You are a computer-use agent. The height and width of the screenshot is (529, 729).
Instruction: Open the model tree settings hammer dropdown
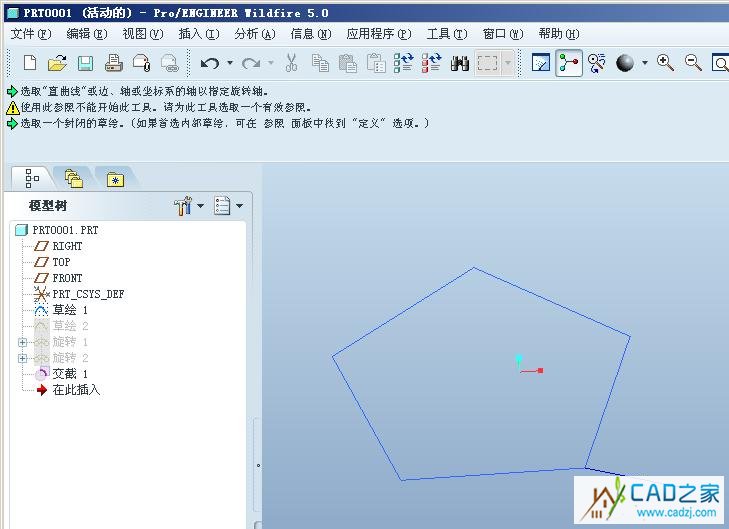pyautogui.click(x=187, y=206)
